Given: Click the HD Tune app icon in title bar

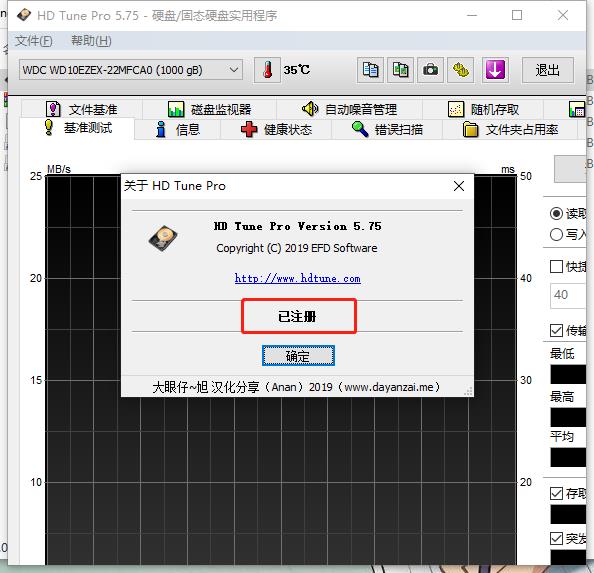Looking at the screenshot, I should 24,15.
